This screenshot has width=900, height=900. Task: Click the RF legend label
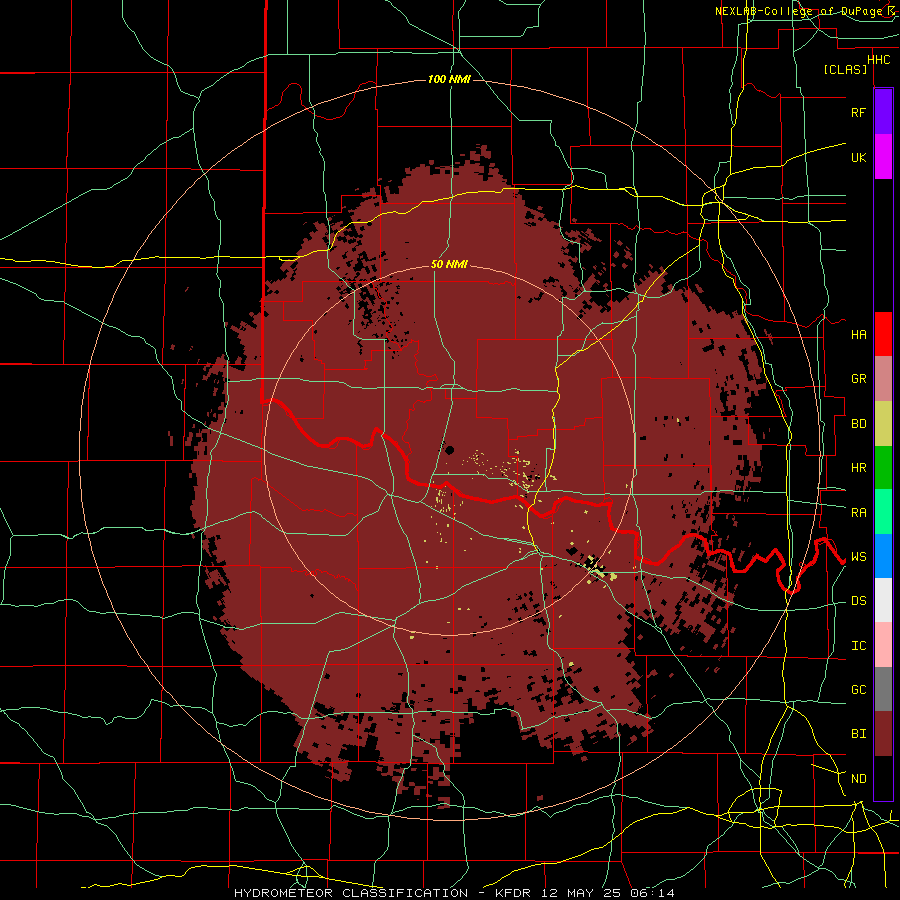coord(858,112)
